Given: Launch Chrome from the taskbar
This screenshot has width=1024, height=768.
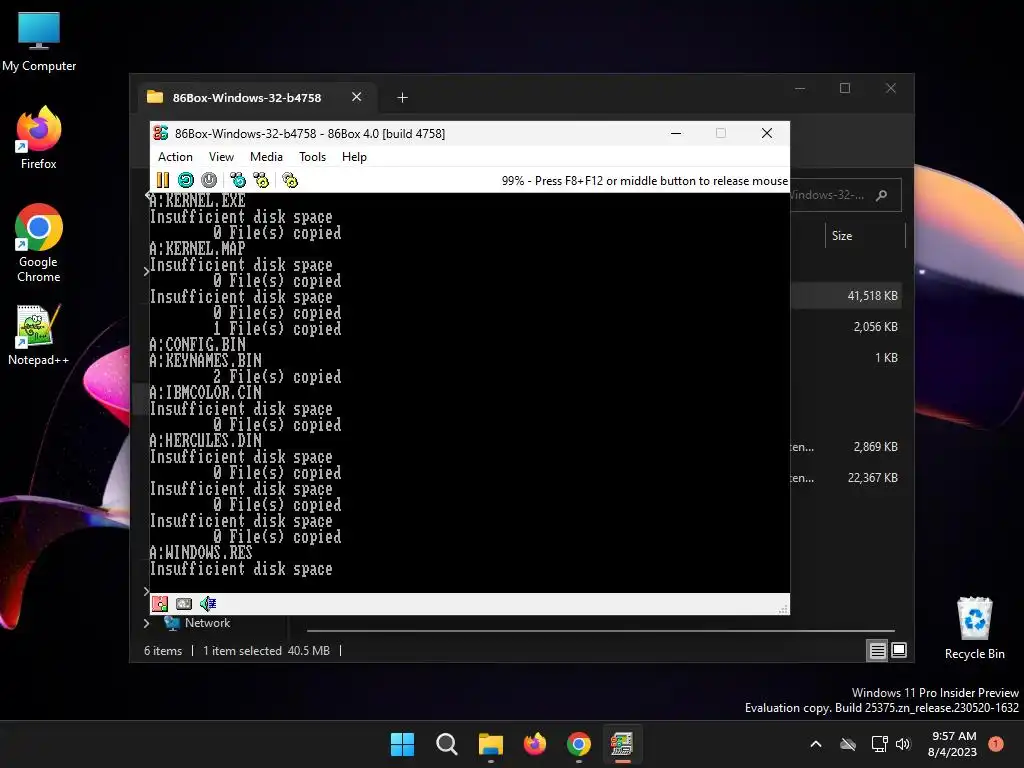Looking at the screenshot, I should 579,744.
